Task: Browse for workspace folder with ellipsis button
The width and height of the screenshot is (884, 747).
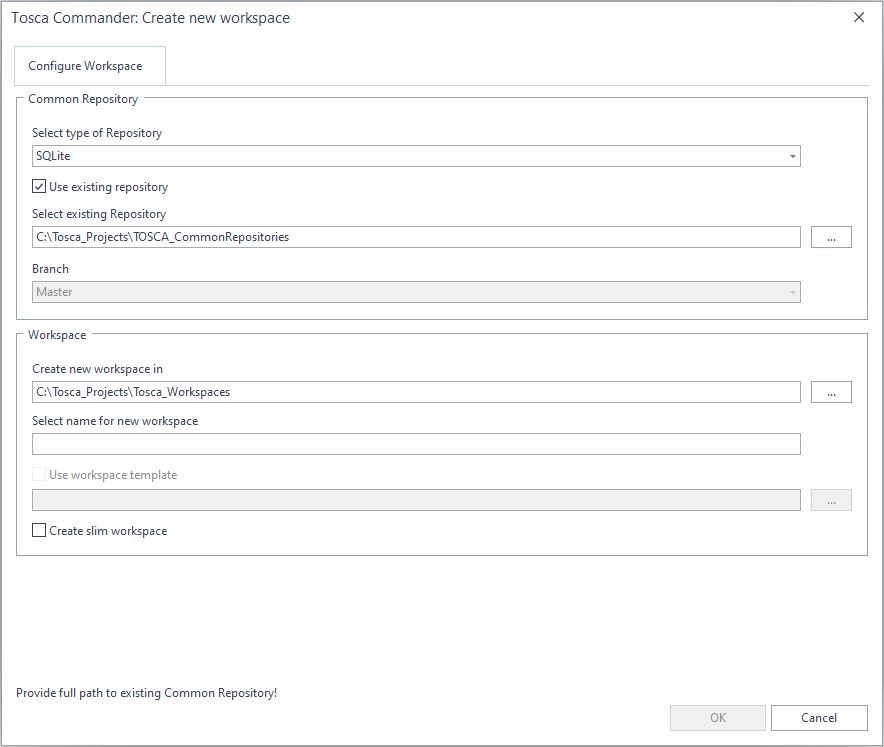Action: (831, 392)
